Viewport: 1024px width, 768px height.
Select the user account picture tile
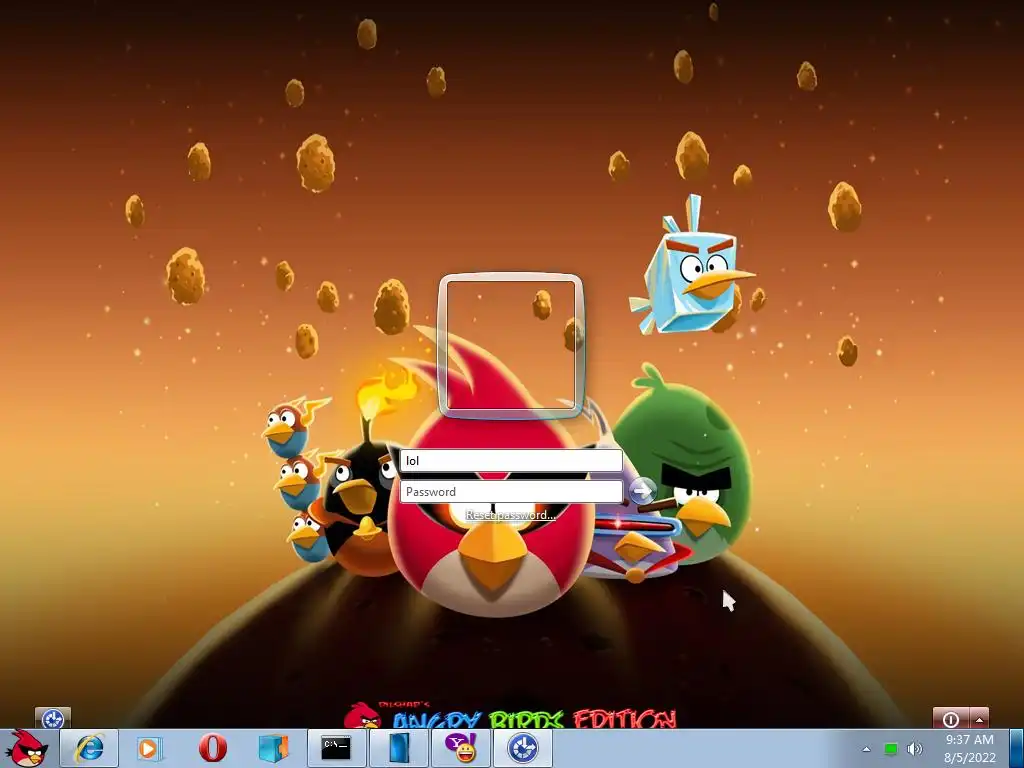pos(511,345)
